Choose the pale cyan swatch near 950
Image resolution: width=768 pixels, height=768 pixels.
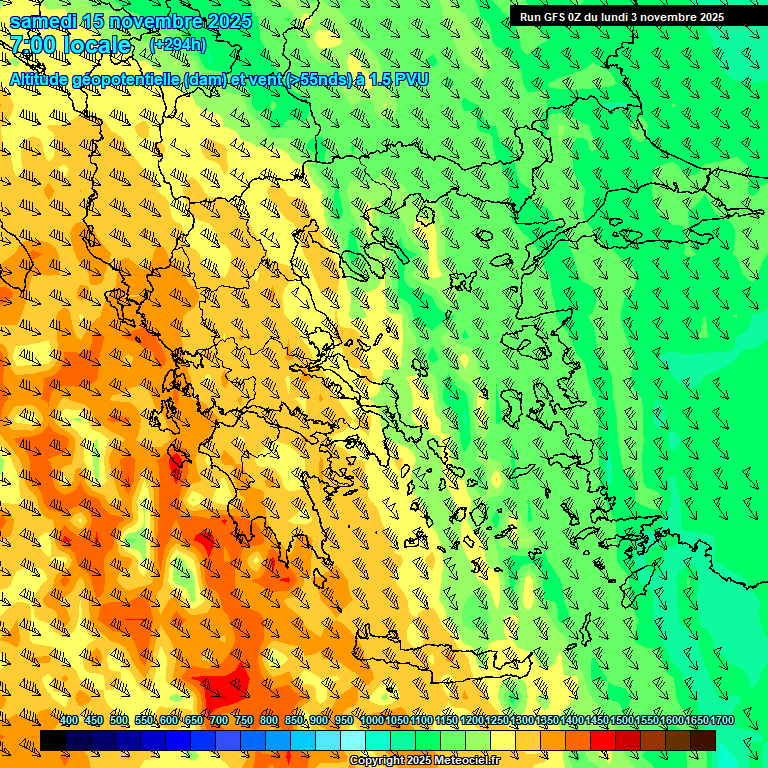tap(353, 741)
